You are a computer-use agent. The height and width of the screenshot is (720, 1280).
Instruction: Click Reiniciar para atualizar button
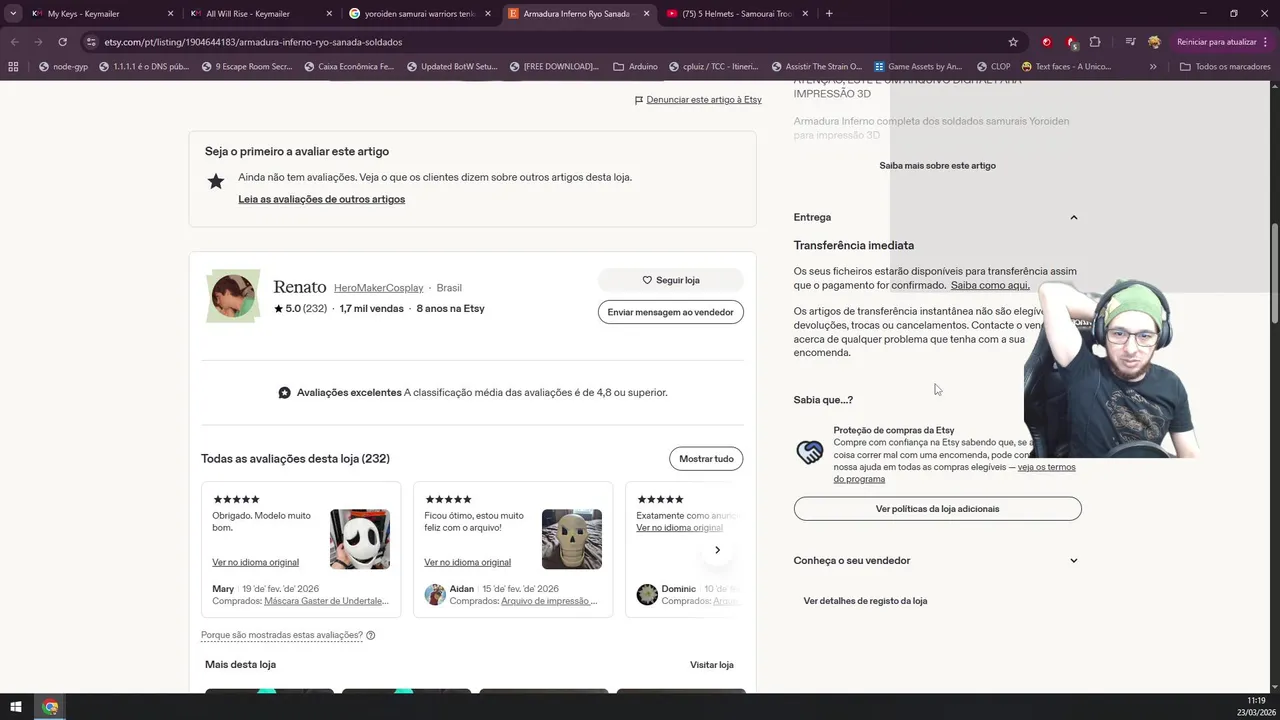[x=1216, y=42]
